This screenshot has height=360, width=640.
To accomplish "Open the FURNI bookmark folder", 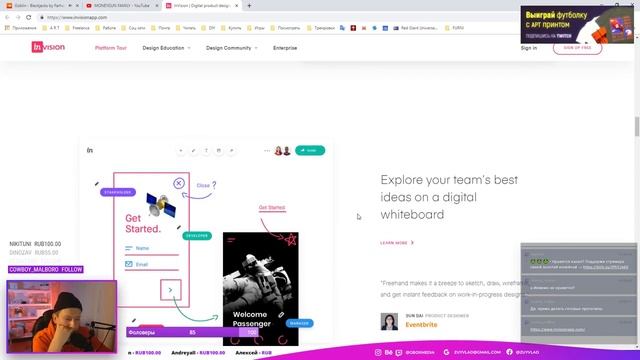I will tap(454, 28).
